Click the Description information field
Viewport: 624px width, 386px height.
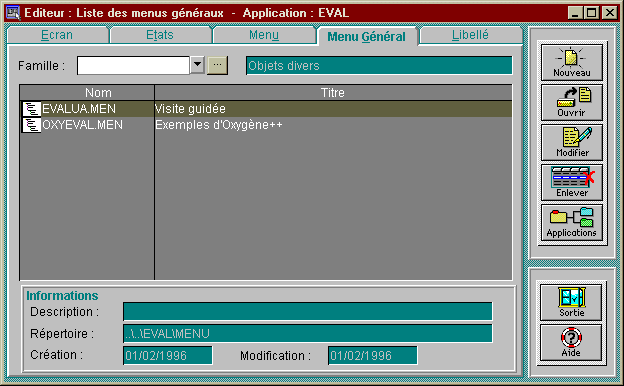tap(308, 312)
